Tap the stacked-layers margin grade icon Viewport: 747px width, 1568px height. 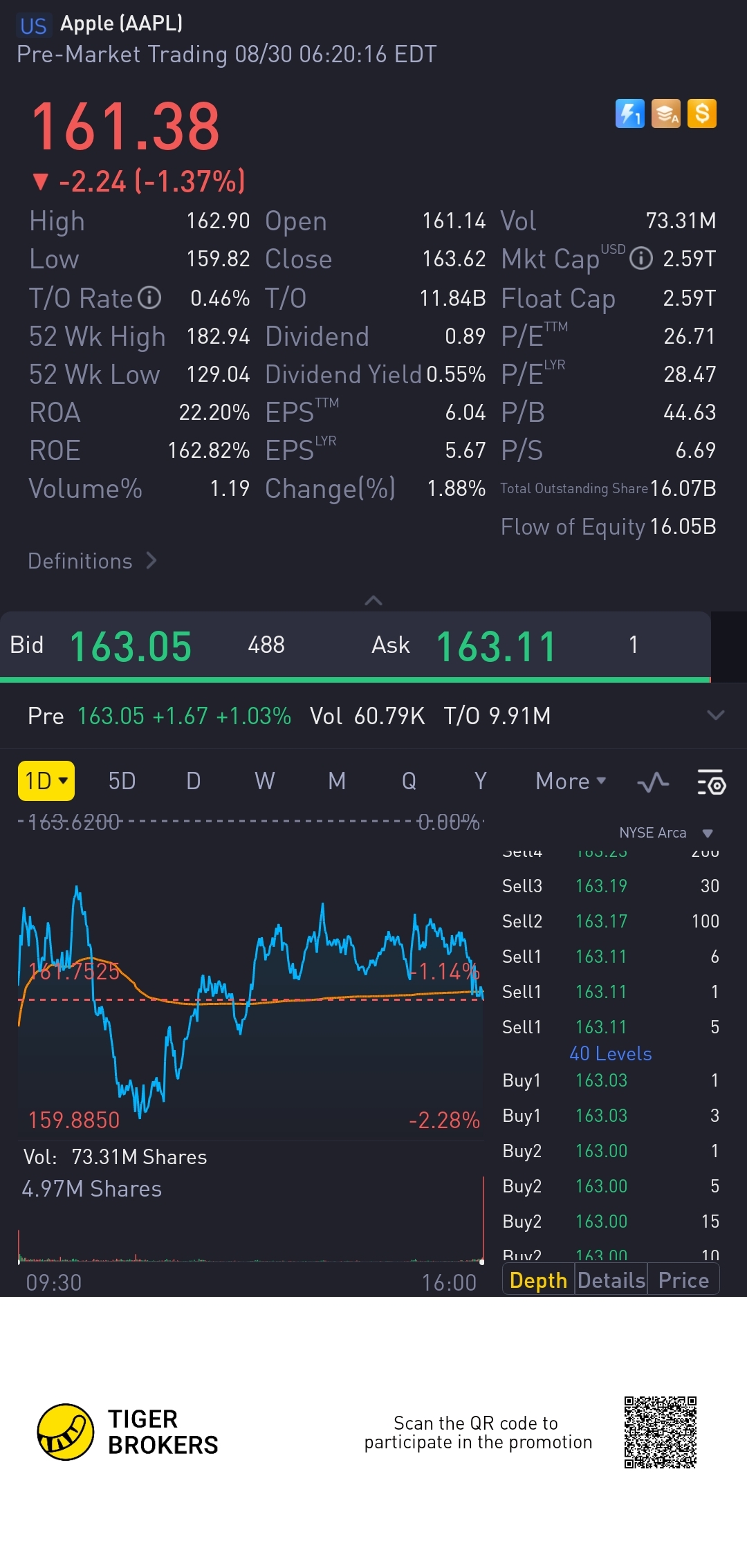[x=666, y=113]
